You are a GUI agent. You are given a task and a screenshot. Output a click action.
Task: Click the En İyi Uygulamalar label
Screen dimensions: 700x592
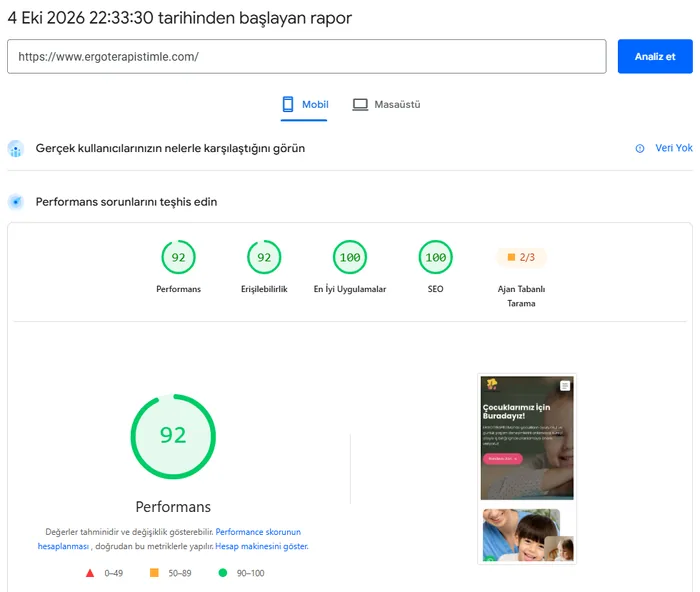point(350,289)
